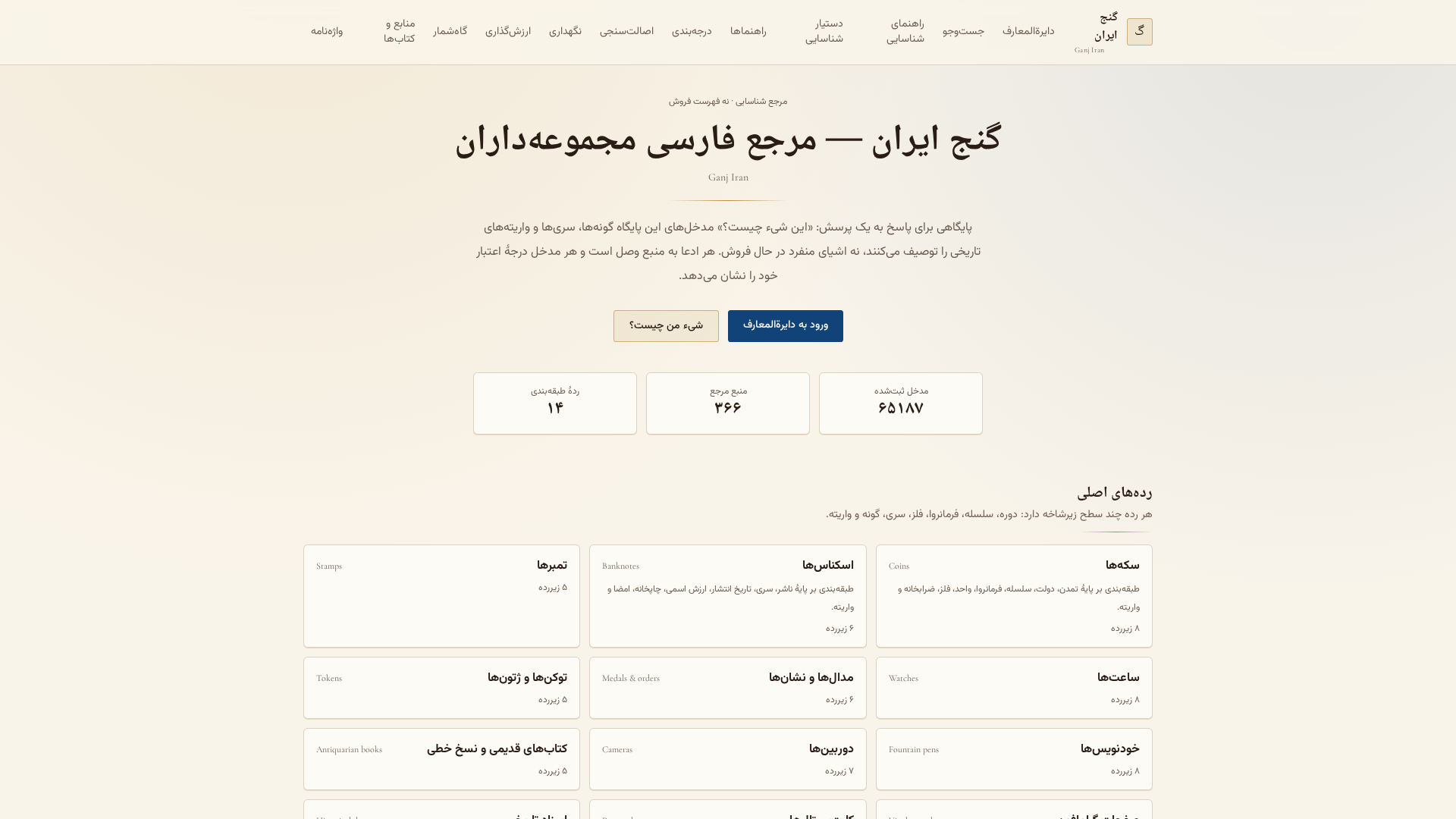Open دوربین‌ها (Cameras) category card
Image resolution: width=1456 pixels, height=819 pixels.
[x=728, y=759]
